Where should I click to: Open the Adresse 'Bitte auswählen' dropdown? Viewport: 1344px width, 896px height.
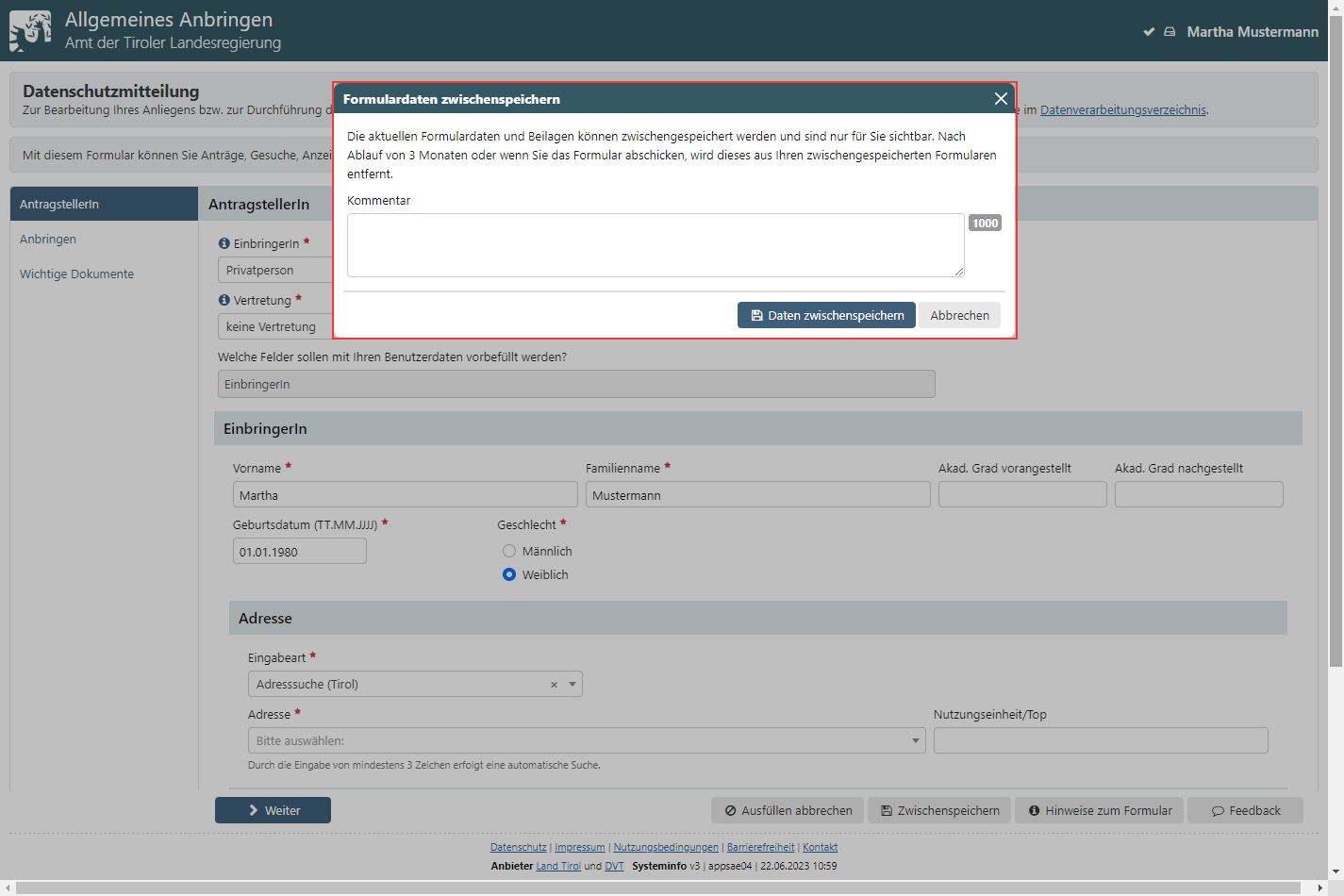pos(585,740)
